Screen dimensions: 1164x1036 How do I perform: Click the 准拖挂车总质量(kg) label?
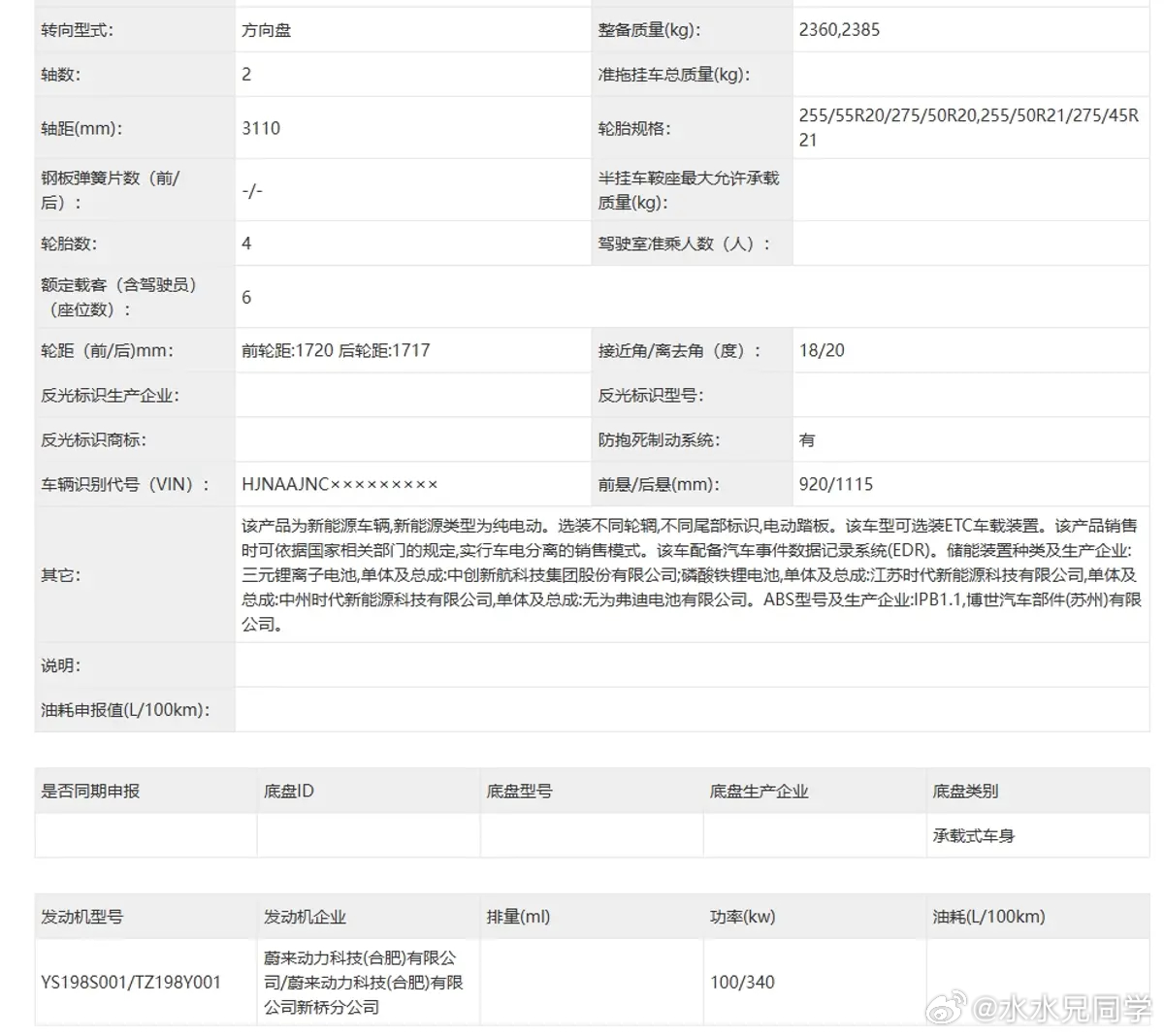click(x=674, y=75)
